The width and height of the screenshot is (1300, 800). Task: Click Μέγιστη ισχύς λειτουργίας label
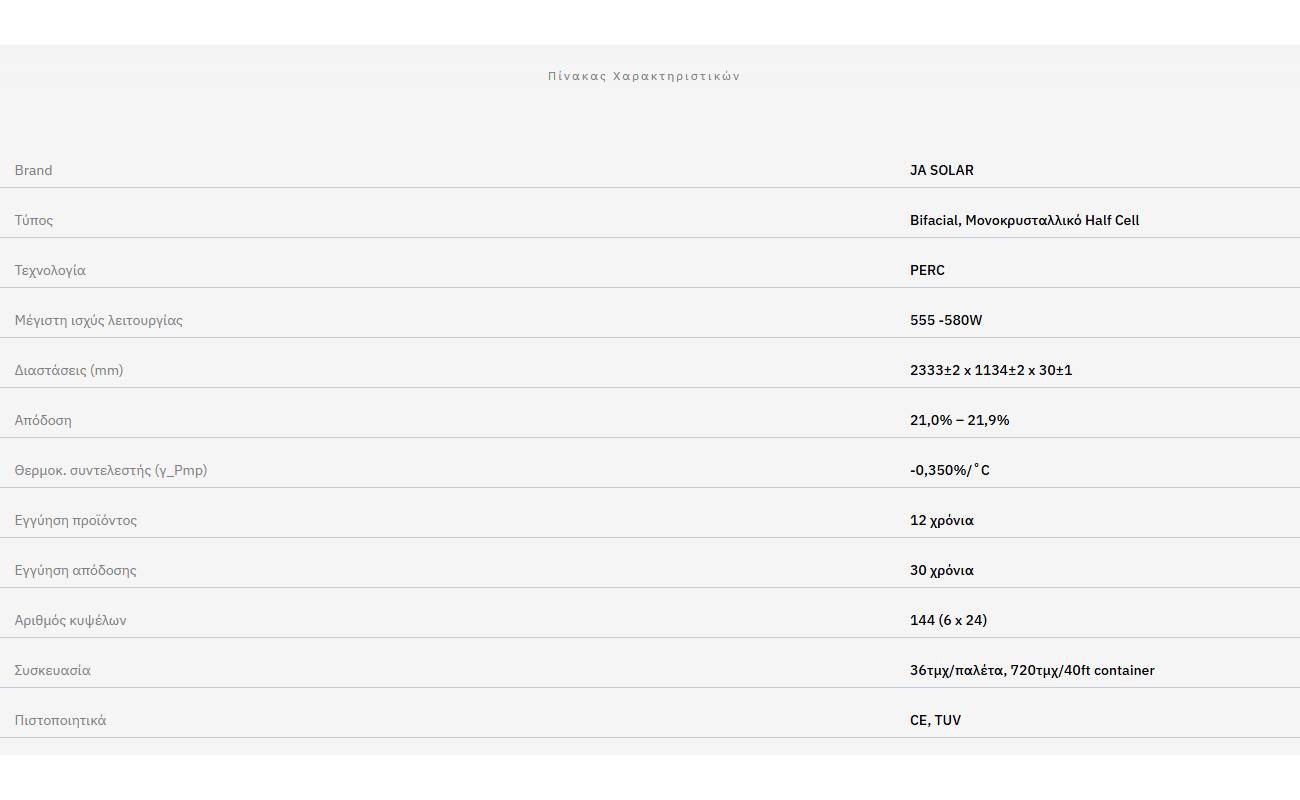[x=98, y=320]
